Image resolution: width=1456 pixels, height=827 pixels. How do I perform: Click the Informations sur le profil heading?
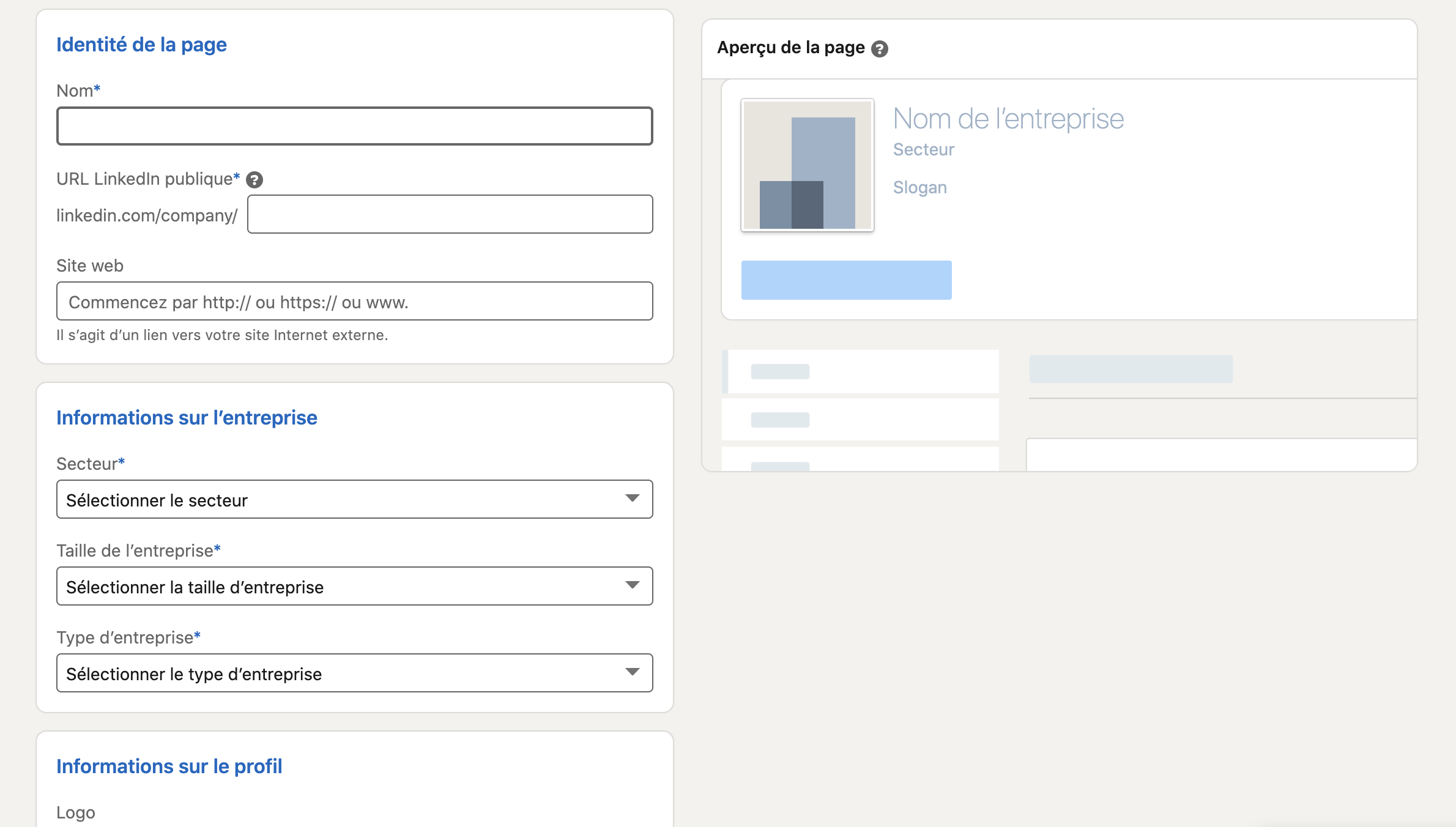click(169, 766)
